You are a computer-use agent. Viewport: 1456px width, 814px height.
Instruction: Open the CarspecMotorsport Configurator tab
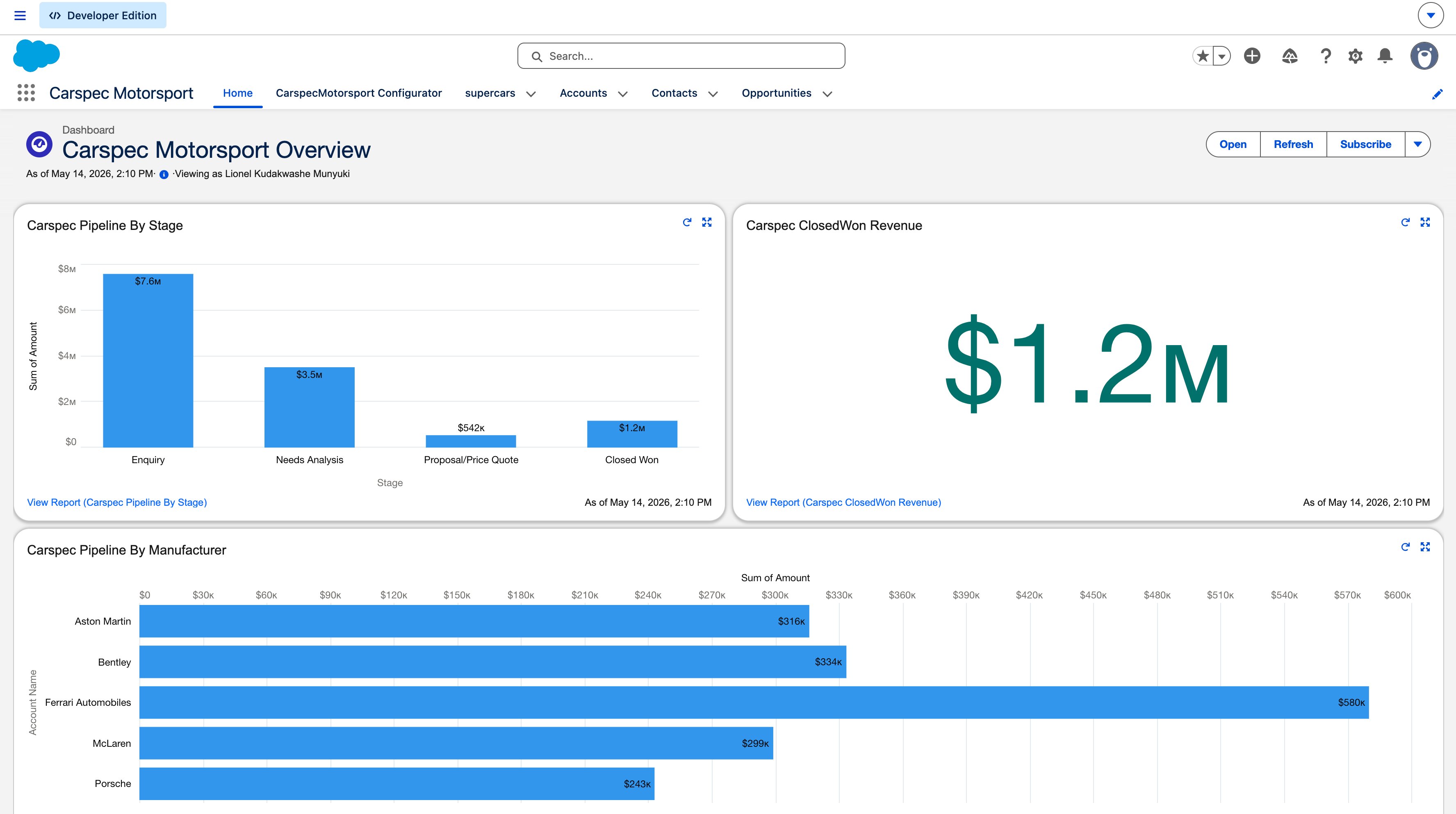pos(358,93)
